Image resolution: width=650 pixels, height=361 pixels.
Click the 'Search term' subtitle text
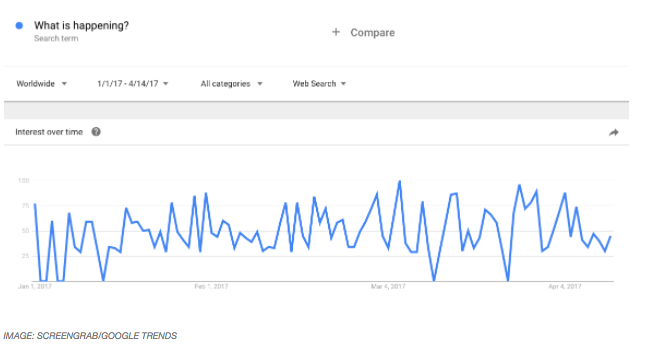coord(56,39)
